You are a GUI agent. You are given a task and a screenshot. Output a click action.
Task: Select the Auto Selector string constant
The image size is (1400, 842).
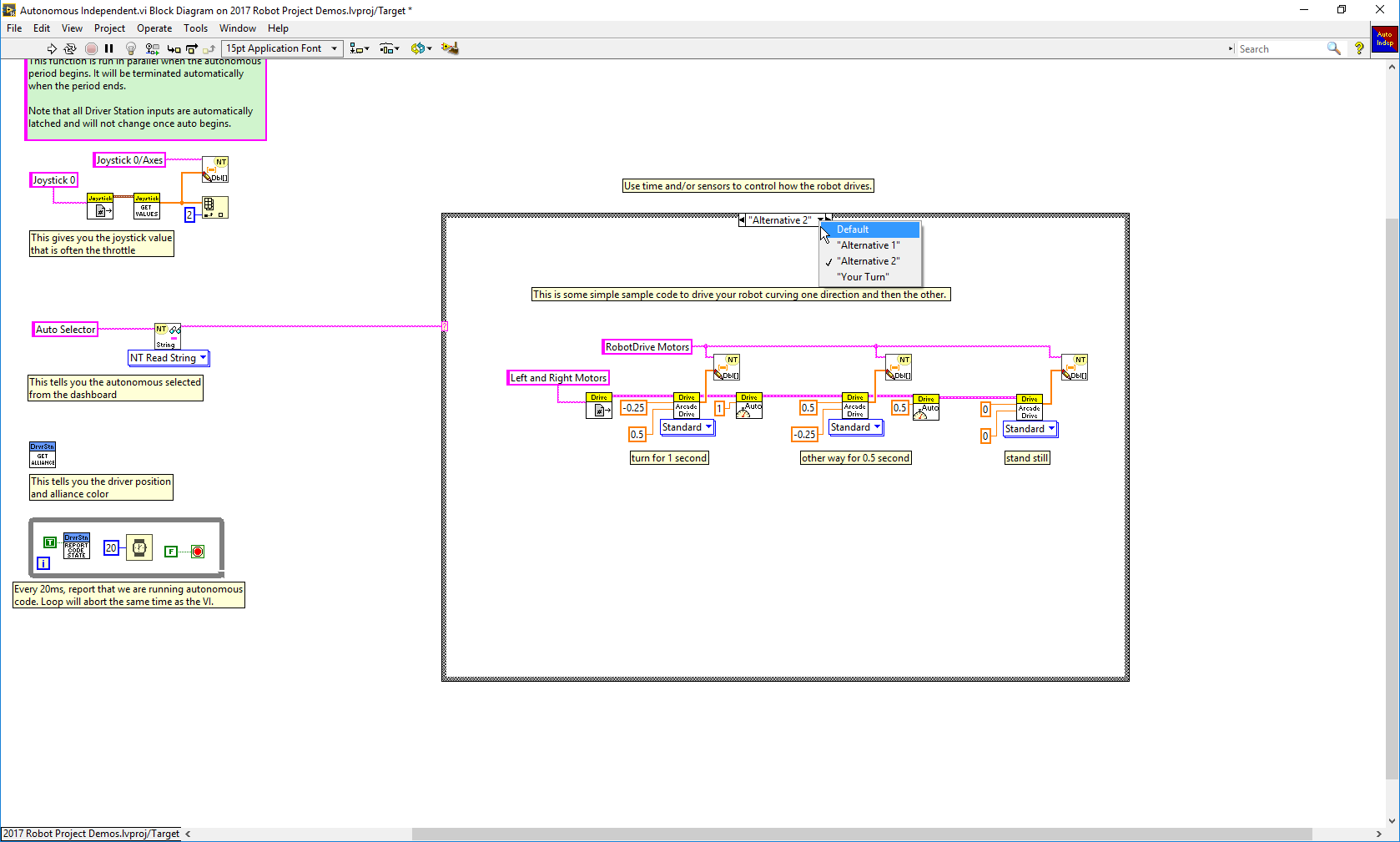[66, 330]
